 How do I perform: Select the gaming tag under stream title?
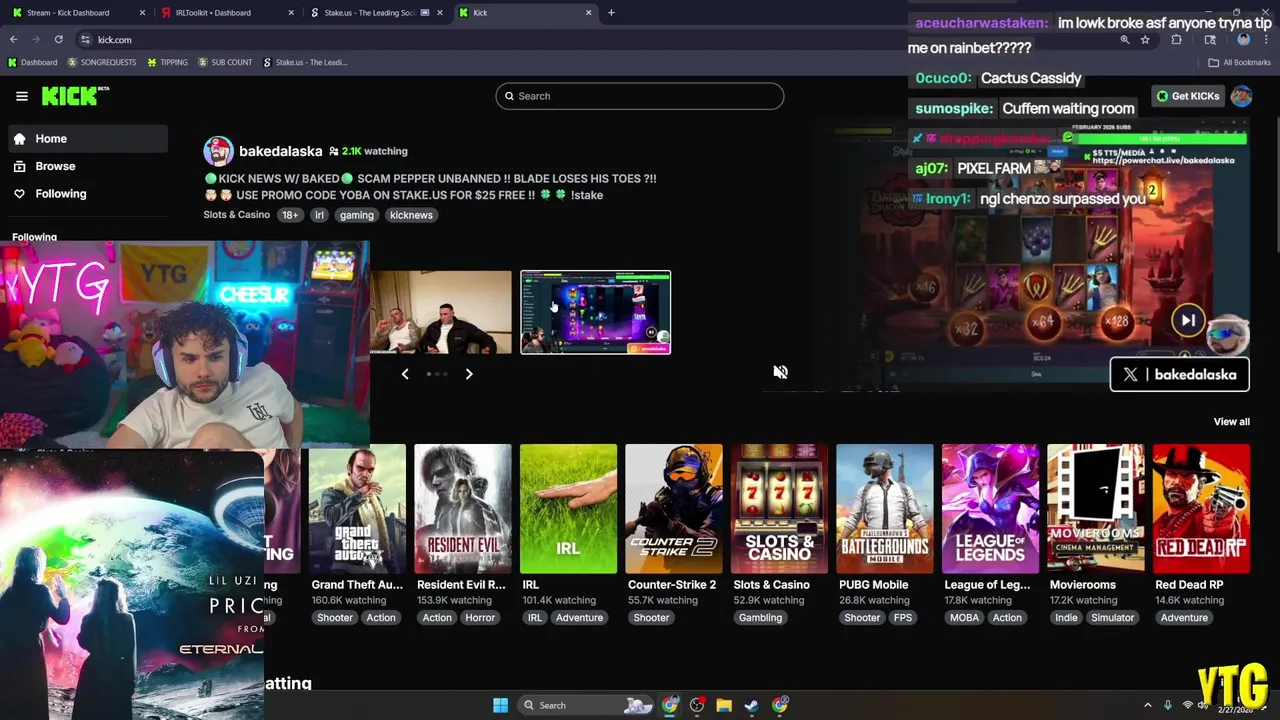(356, 215)
